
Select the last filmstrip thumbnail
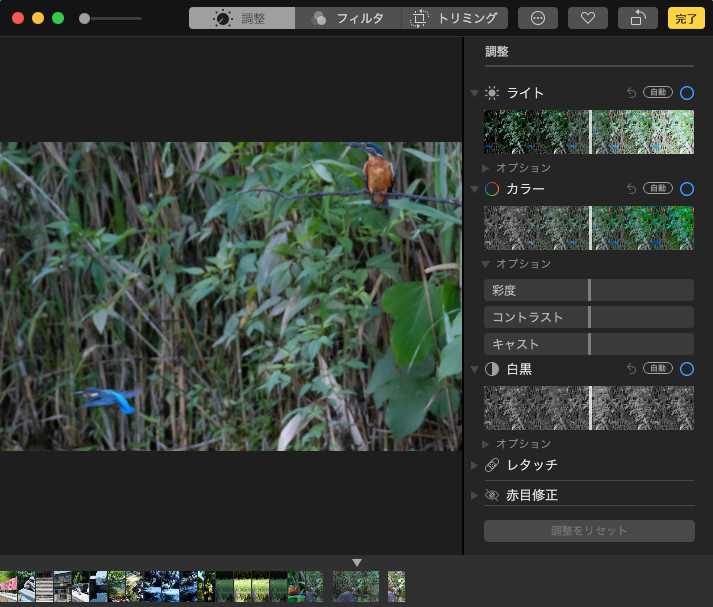396,587
